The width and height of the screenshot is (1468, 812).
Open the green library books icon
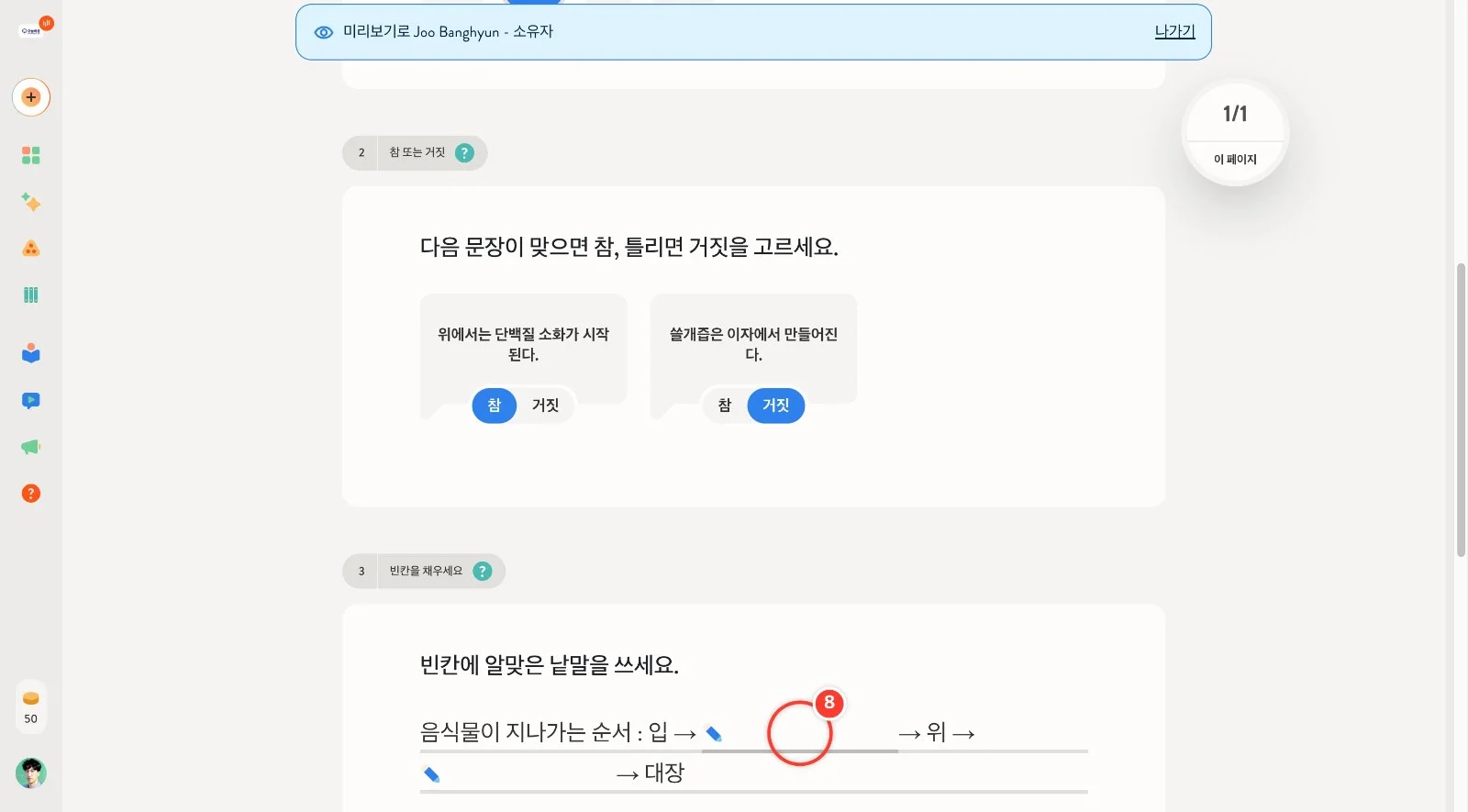pos(31,295)
